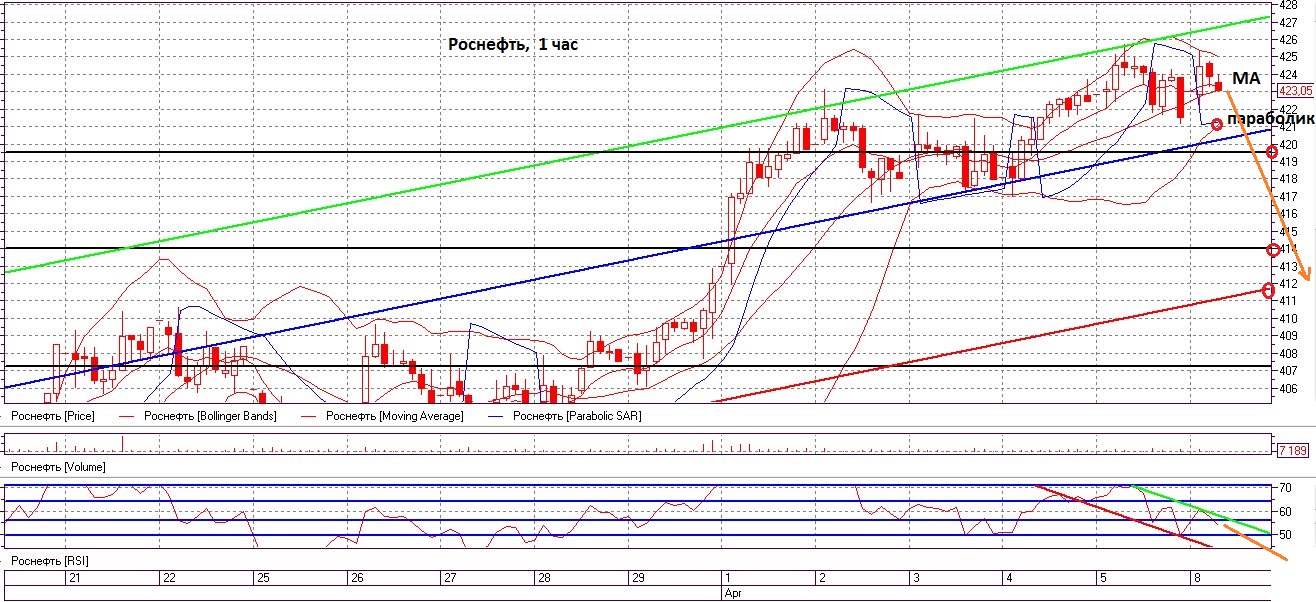Viewport: 1316px width, 602px height.
Task: Click the RSI axis level 60
Action: [1285, 511]
